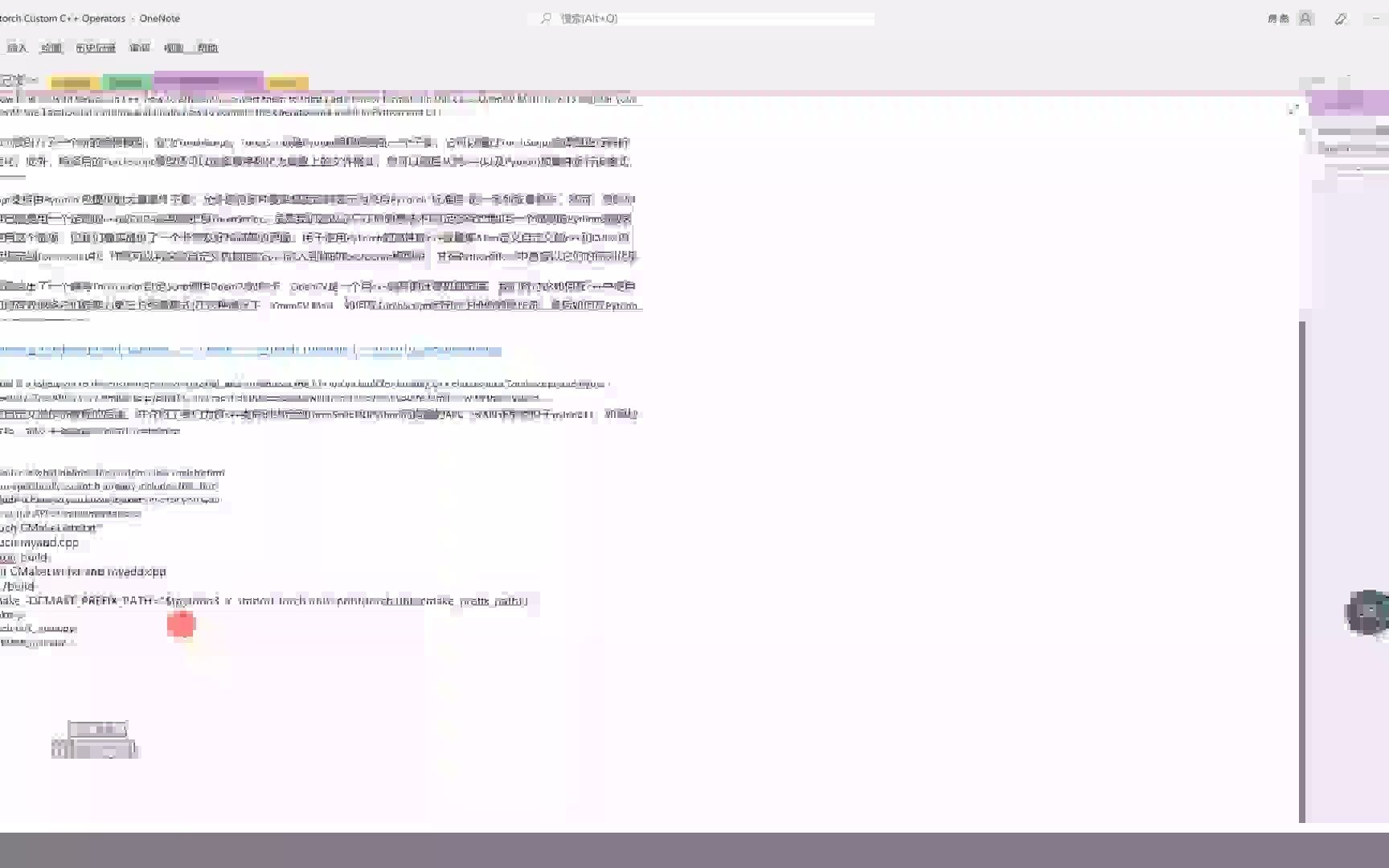Image resolution: width=1389 pixels, height=868 pixels.
Task: Select the purple active section tab
Action: (208, 81)
